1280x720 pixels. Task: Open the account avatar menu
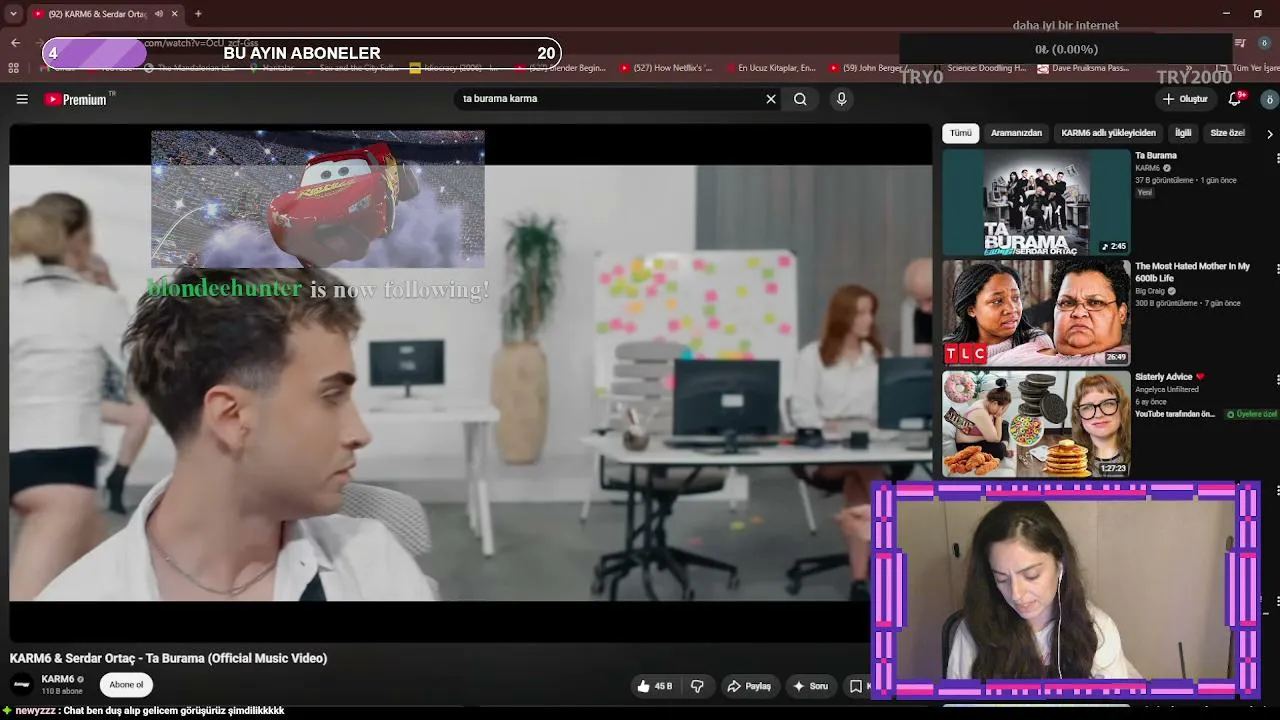(1269, 99)
